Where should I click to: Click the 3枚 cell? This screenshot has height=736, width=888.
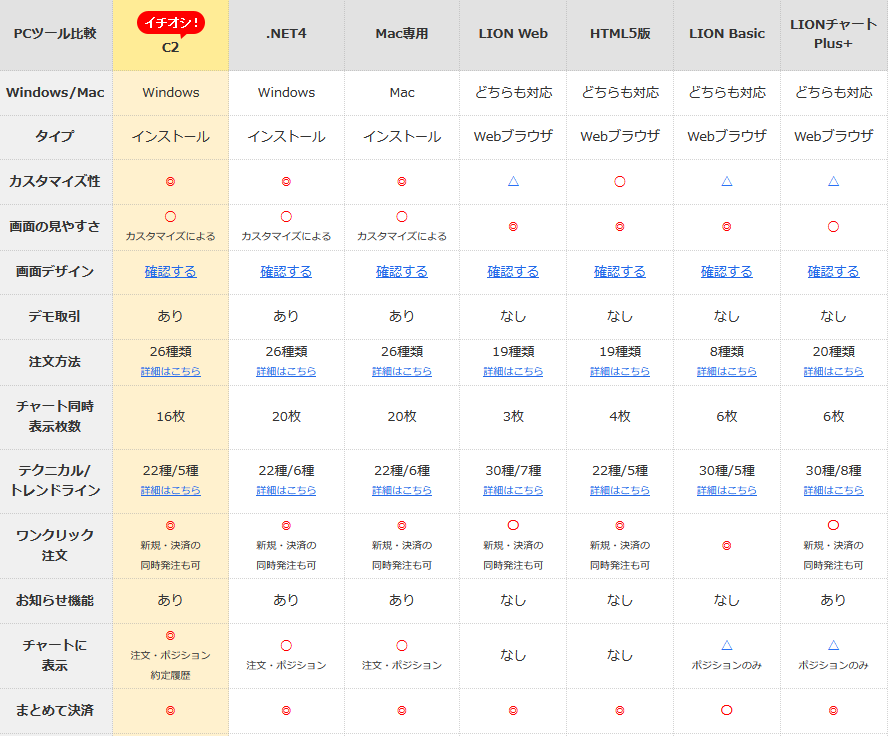513,416
